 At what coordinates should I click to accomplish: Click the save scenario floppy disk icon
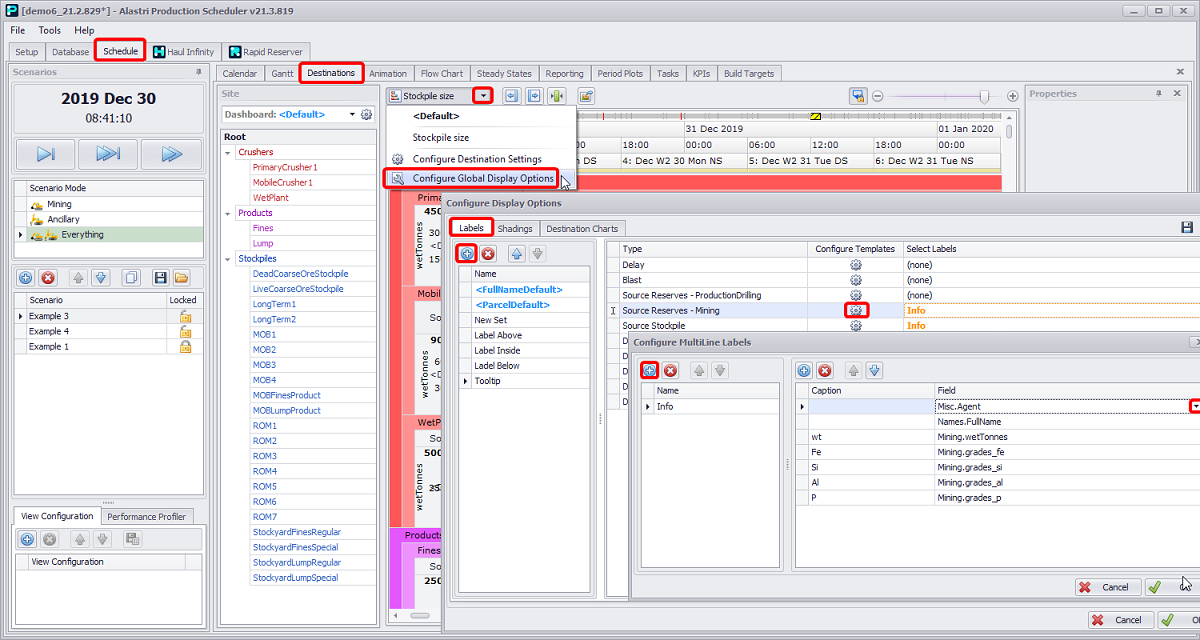tap(159, 277)
